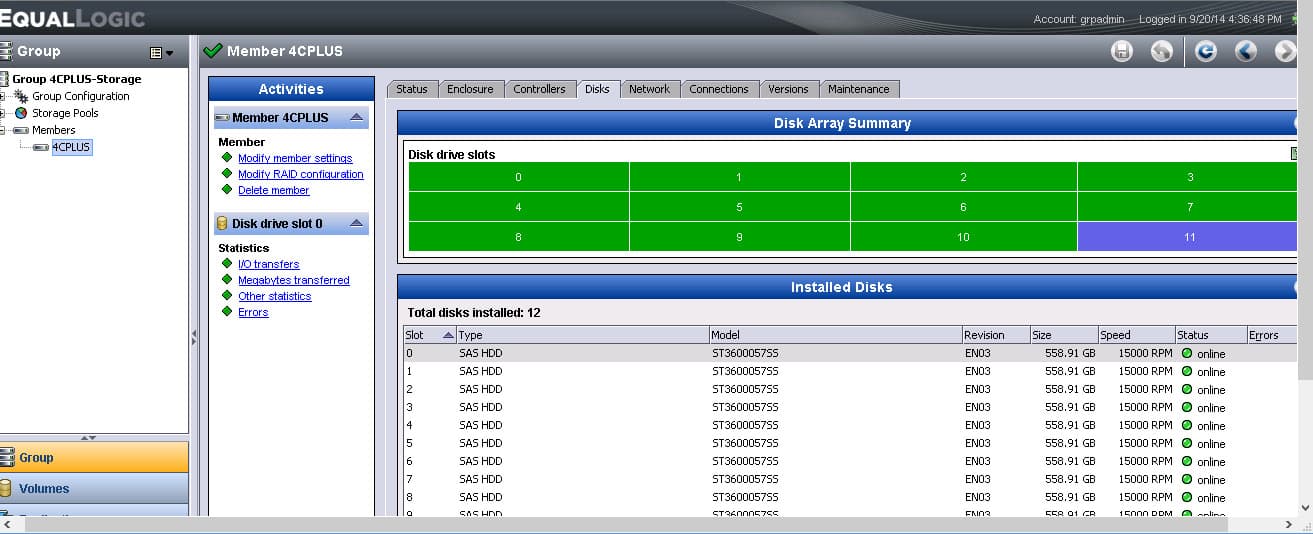
Task: Open Megabytes transferred link
Action: 294,280
